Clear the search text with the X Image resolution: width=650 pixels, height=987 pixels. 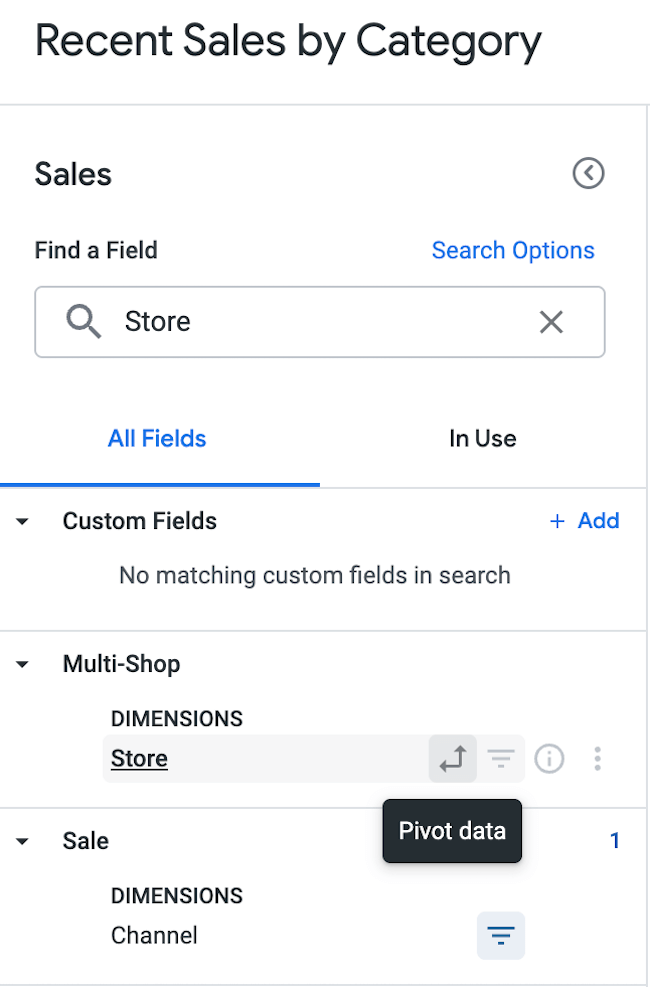551,322
